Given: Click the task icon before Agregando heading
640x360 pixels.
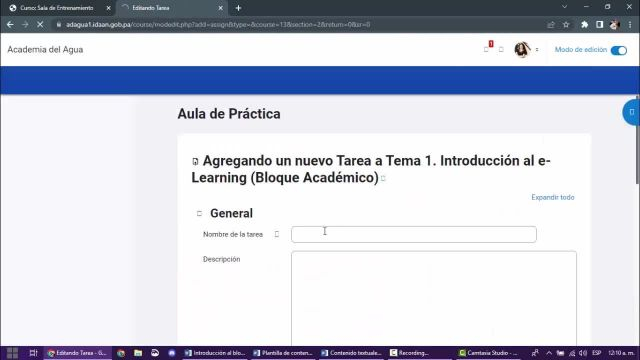Looking at the screenshot, I should (x=195, y=162).
